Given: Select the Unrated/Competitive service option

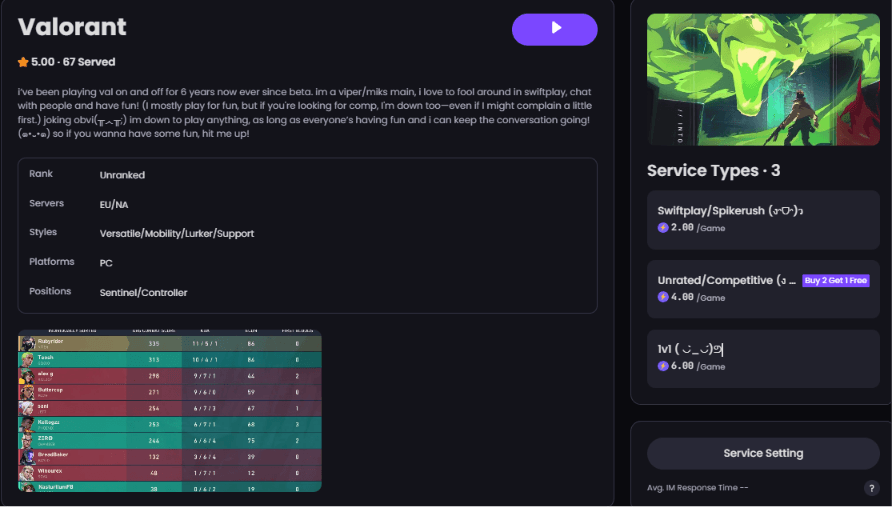Looking at the screenshot, I should coord(763,288).
